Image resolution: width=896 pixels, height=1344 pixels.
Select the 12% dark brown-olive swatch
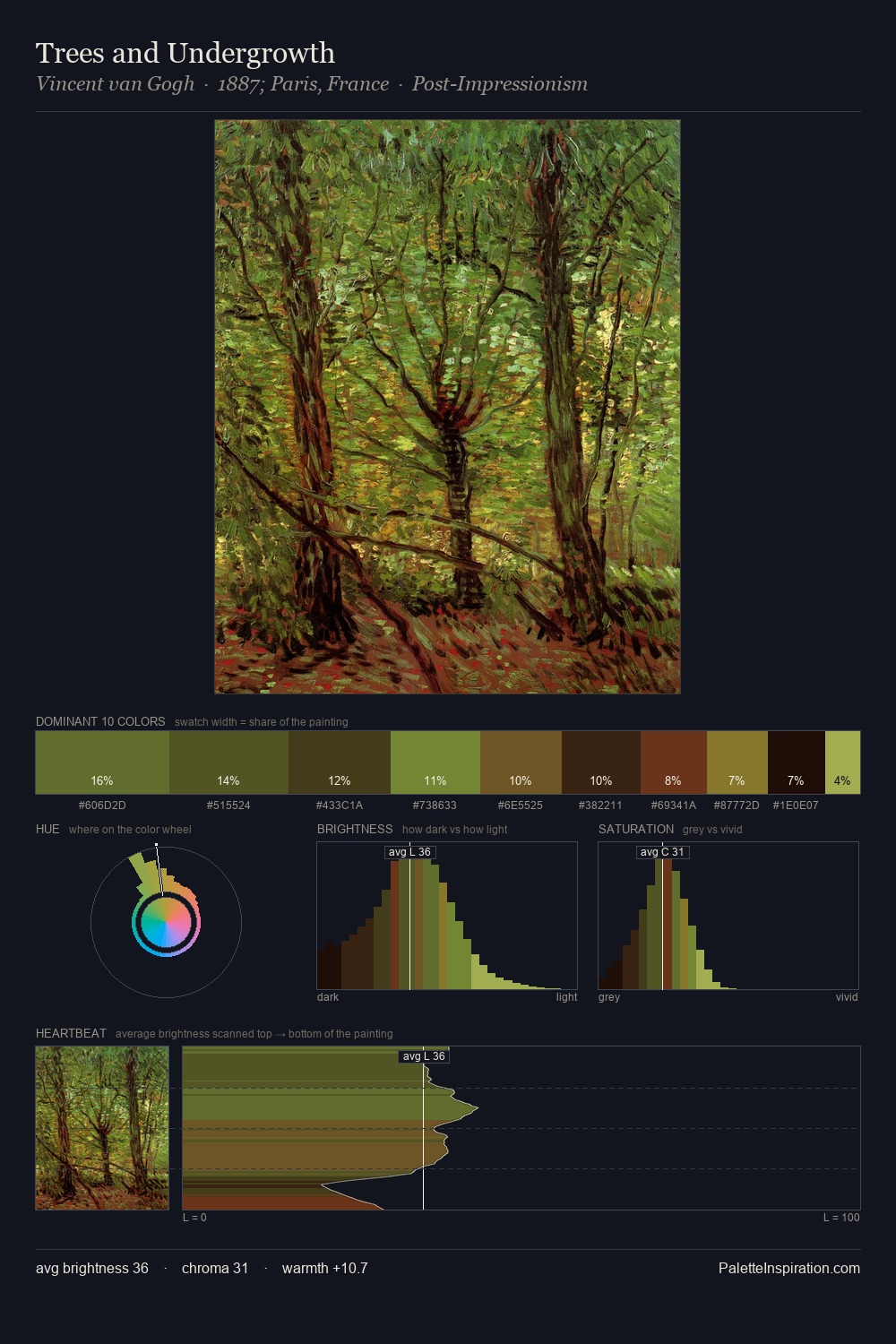[x=340, y=762]
